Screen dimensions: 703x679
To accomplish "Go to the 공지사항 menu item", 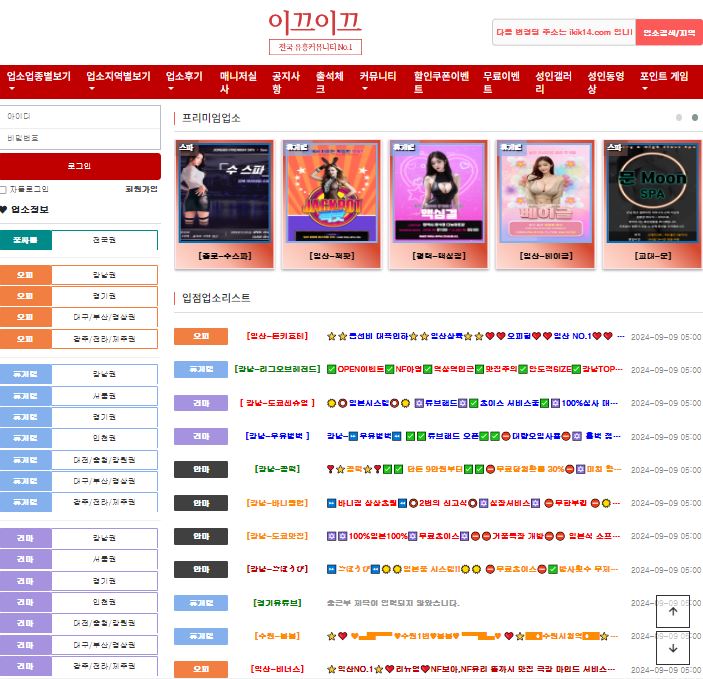I will click(286, 82).
